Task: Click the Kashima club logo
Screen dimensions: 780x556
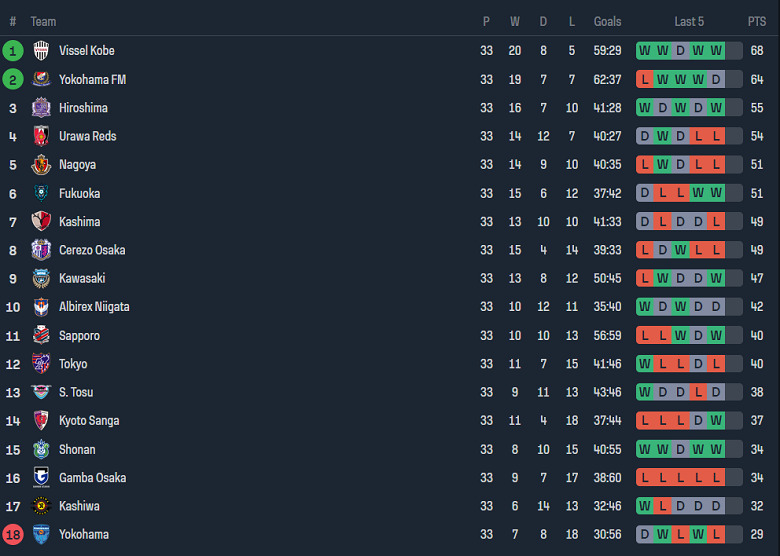Action: point(41,222)
